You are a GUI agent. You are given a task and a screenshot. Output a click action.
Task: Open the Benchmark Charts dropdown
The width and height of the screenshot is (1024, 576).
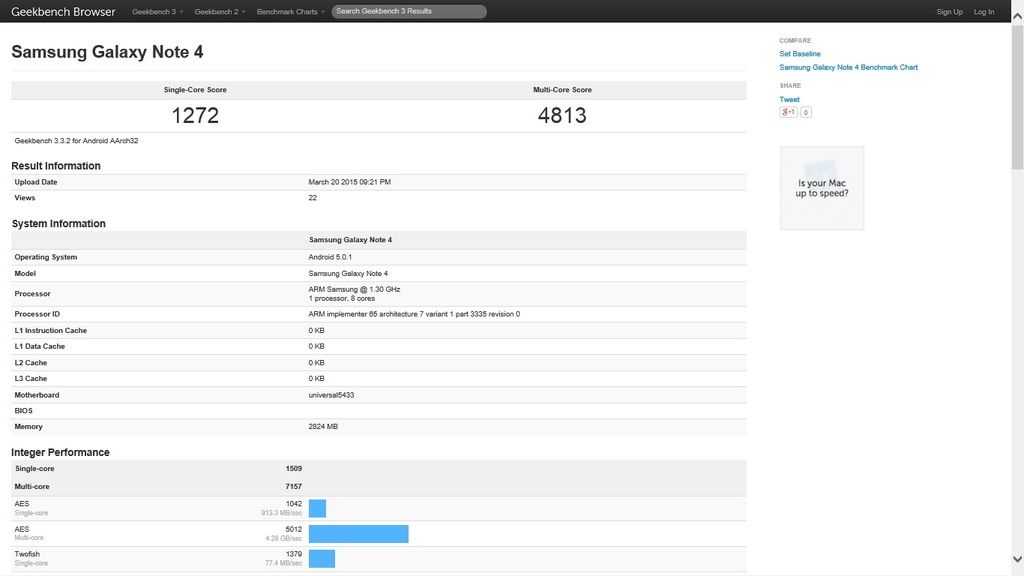pos(290,12)
